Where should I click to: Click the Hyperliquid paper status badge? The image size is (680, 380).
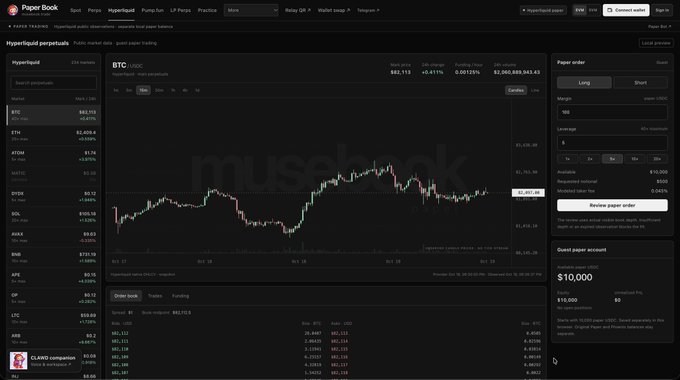pos(543,10)
